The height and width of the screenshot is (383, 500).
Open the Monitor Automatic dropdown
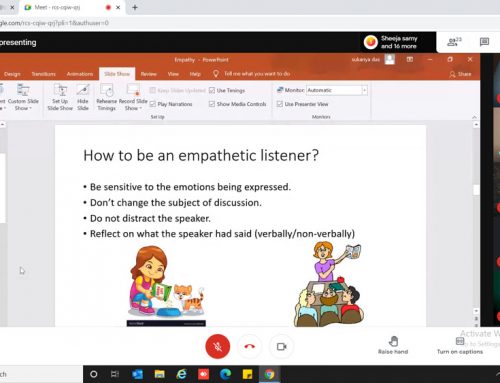click(364, 90)
